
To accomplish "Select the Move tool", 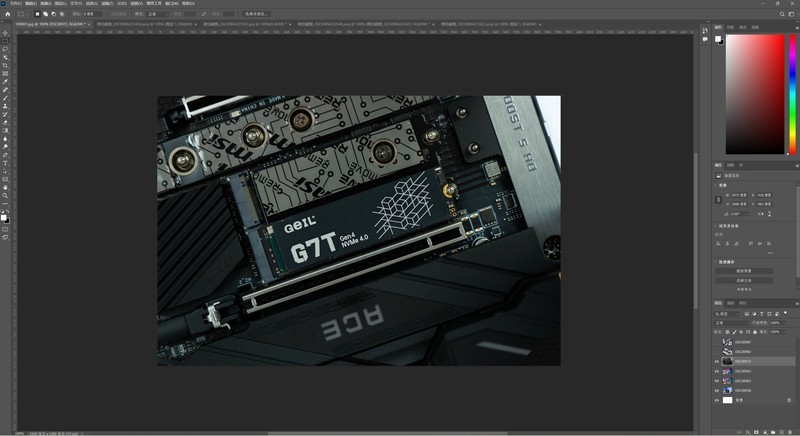I will point(6,33).
